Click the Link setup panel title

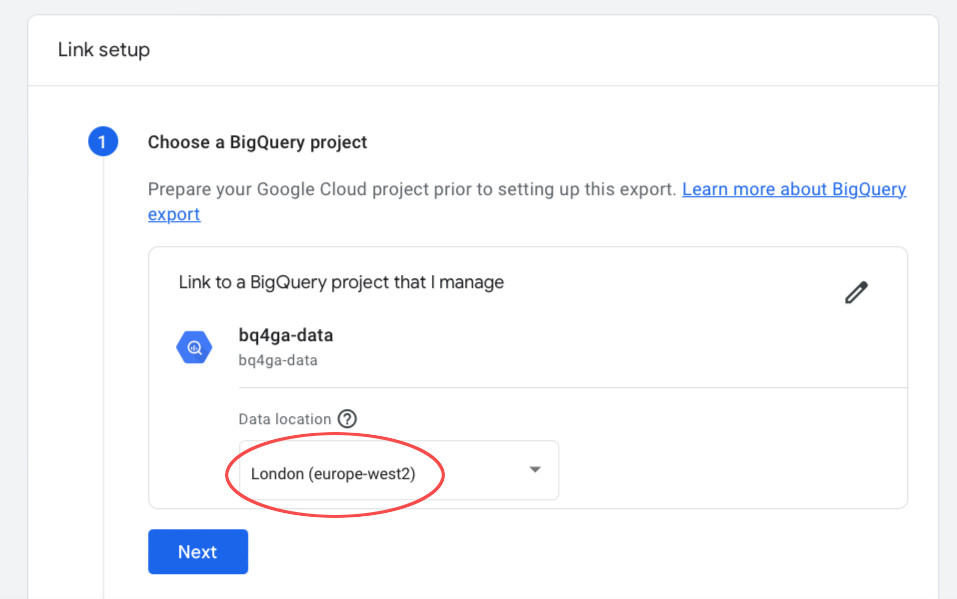tap(104, 49)
